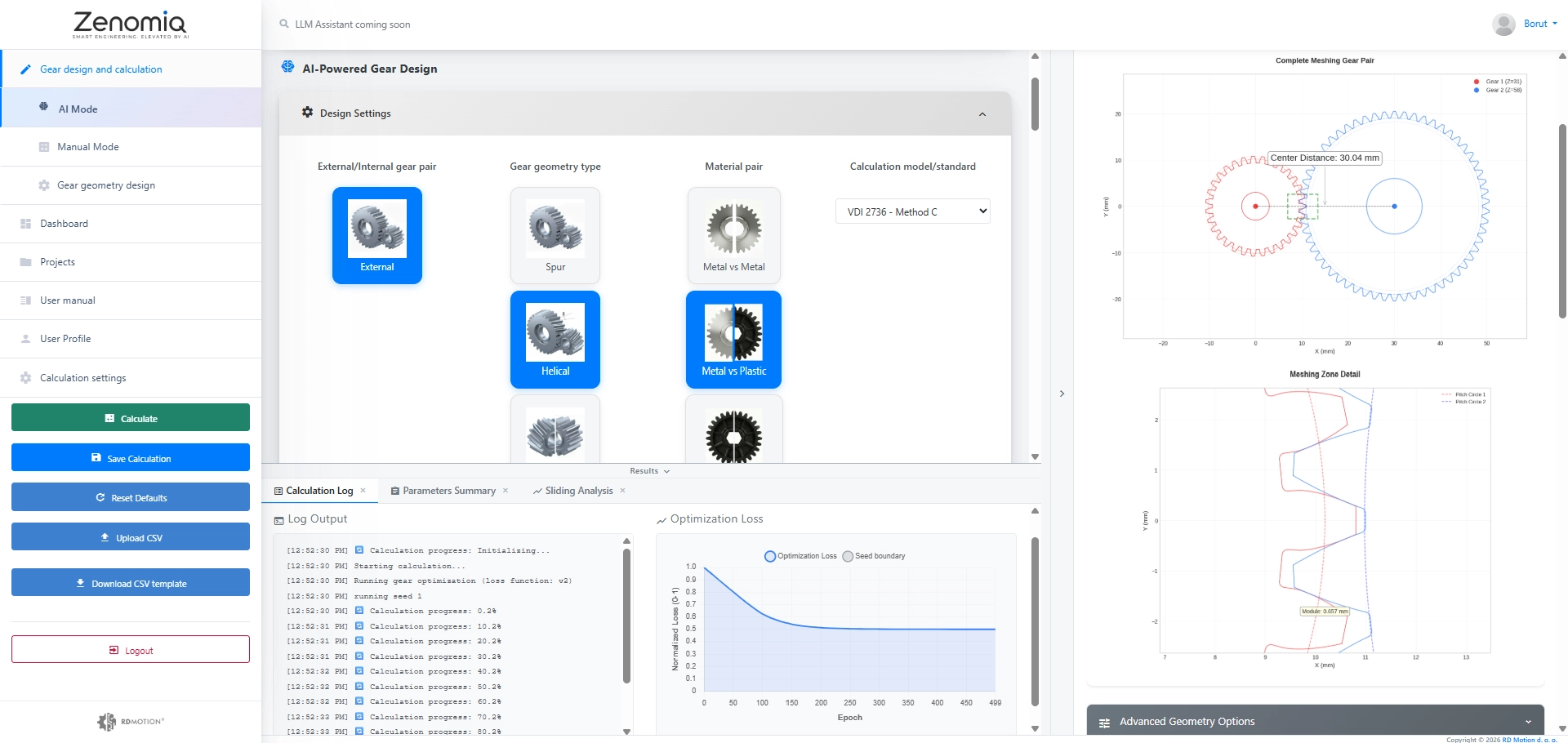Select the Helical gear geometry type

[x=555, y=339]
